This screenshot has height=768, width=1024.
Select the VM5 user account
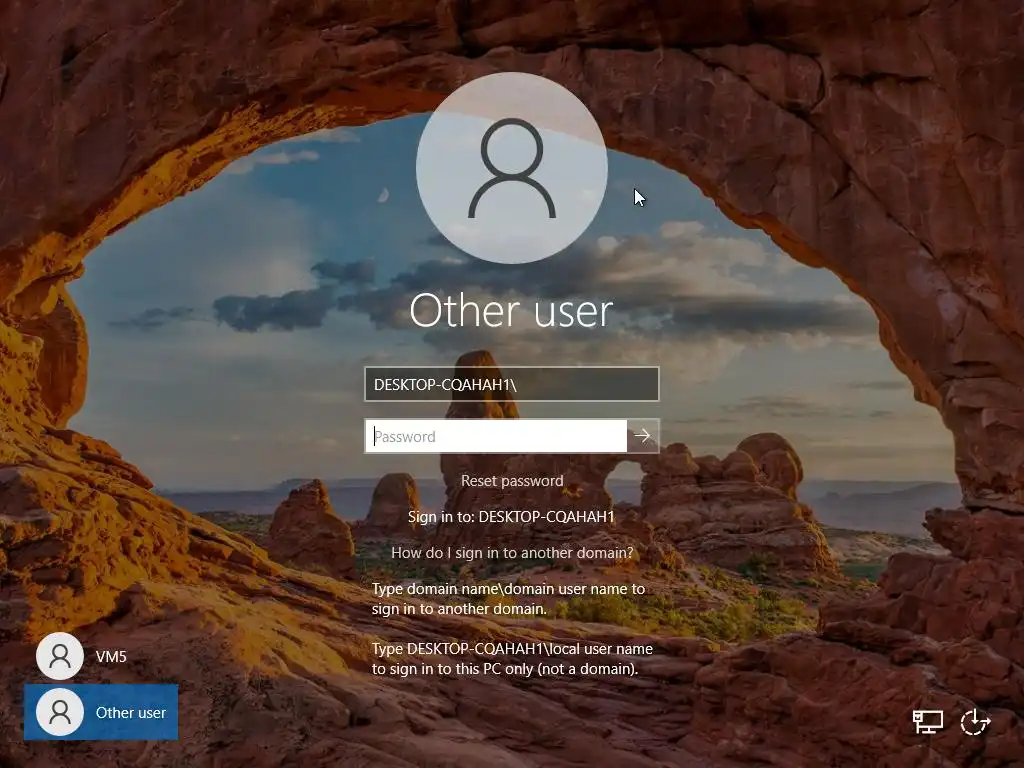coord(101,656)
